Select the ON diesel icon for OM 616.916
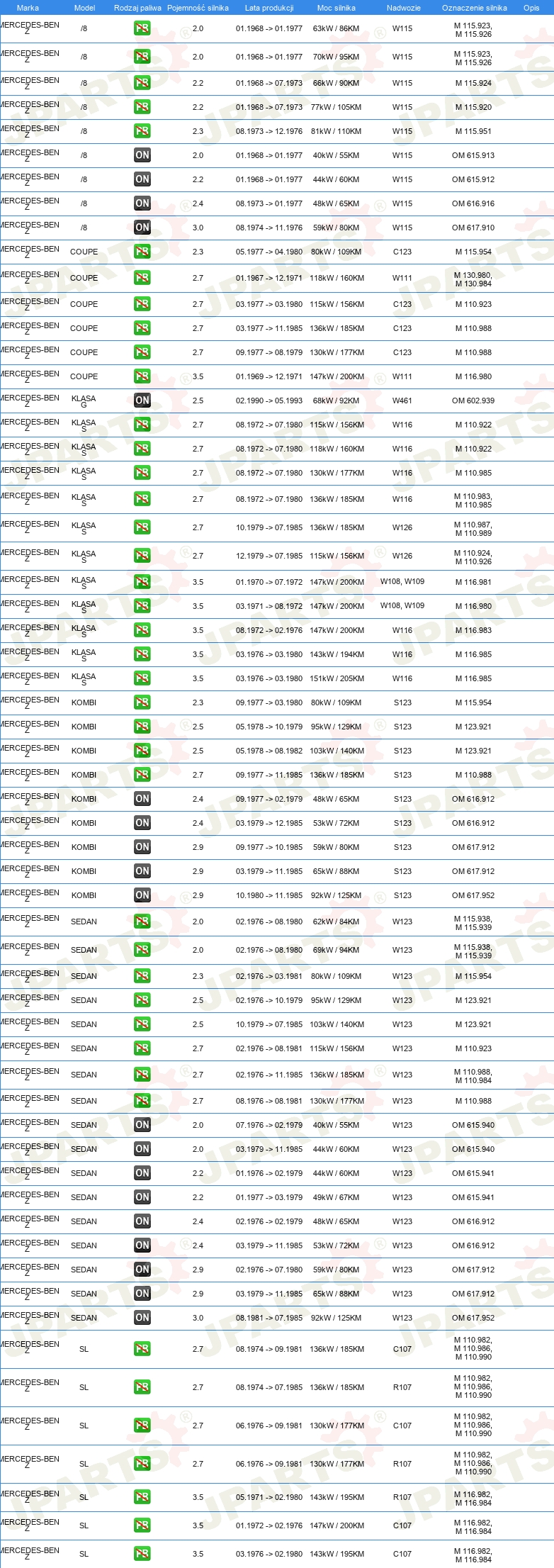Image resolution: width=554 pixels, height=1568 pixels. click(x=142, y=203)
